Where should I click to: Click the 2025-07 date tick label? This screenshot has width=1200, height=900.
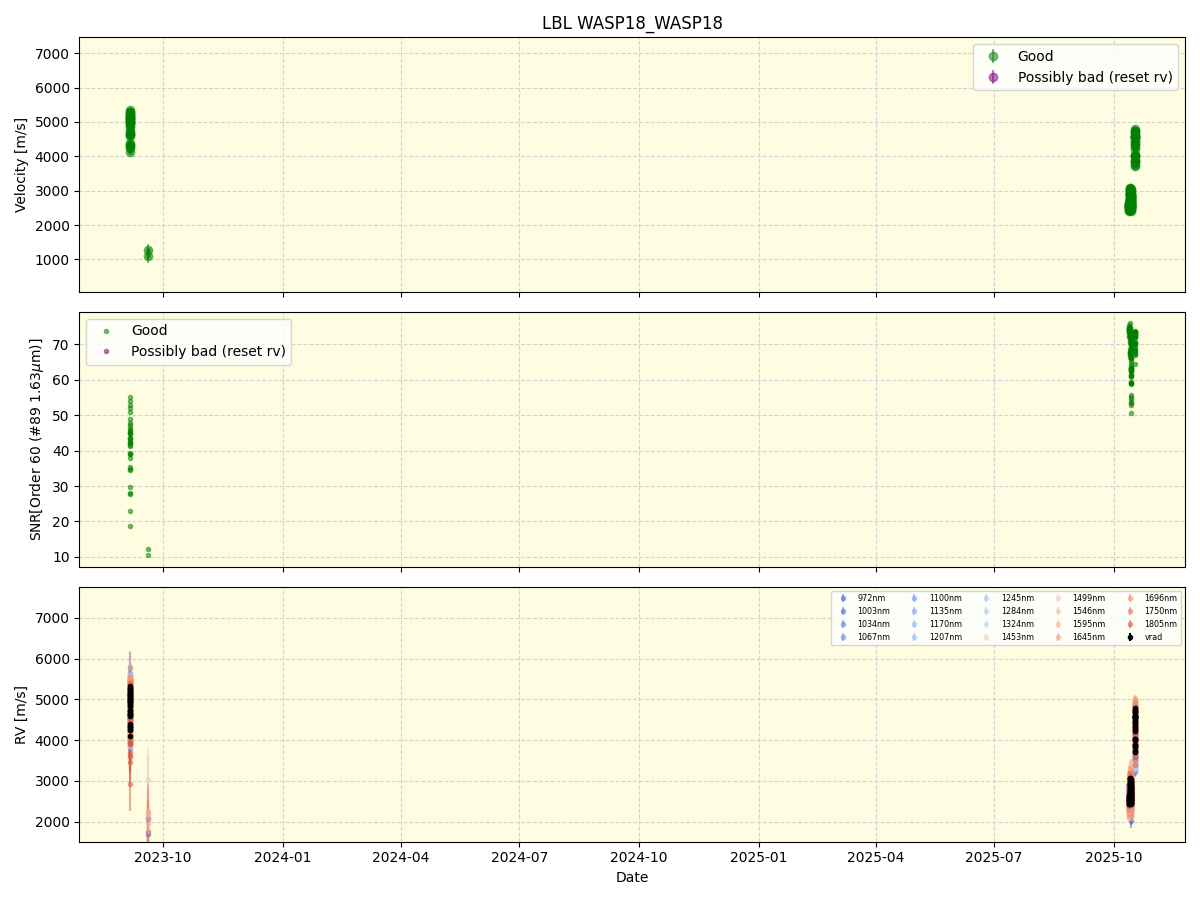click(994, 856)
